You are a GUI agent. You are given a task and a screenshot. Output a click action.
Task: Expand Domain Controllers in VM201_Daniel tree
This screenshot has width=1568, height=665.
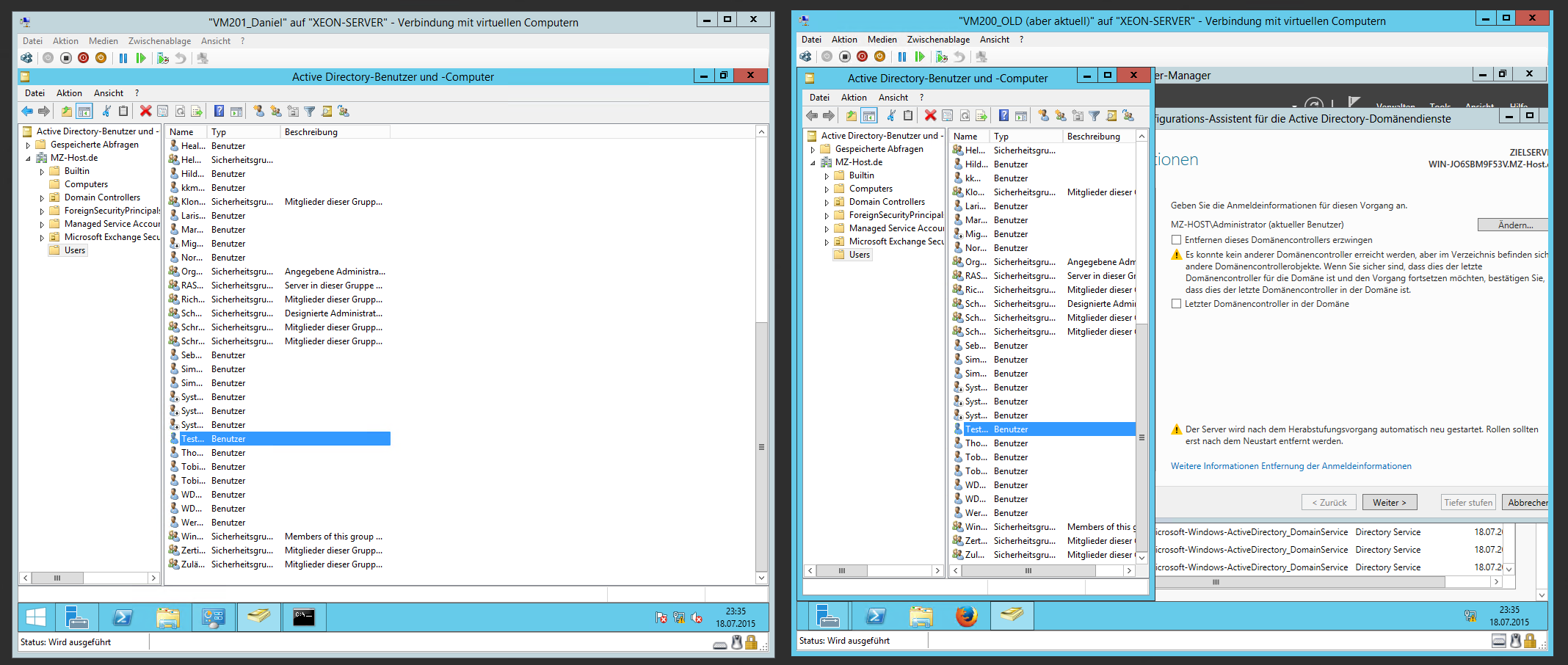coord(42,198)
